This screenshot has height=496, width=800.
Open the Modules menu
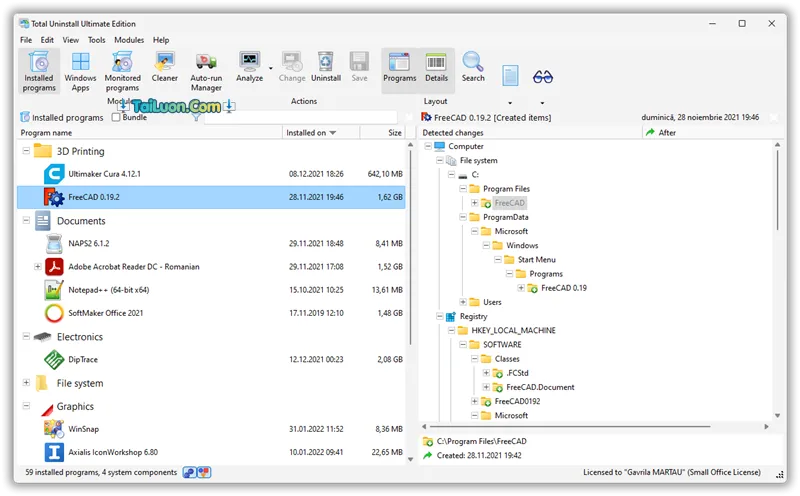[129, 40]
